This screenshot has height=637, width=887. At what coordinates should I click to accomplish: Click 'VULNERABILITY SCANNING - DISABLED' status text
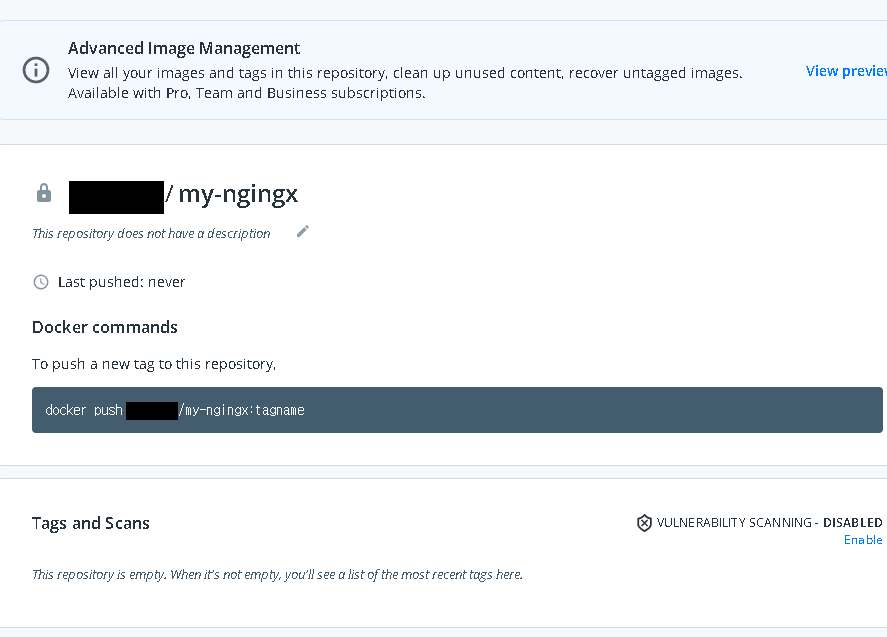tap(769, 522)
